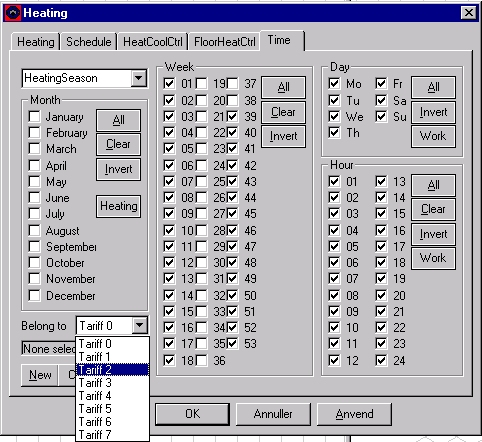Choose Tariff 5 in the dropdown list
This screenshot has height=442, width=482.
tap(113, 409)
